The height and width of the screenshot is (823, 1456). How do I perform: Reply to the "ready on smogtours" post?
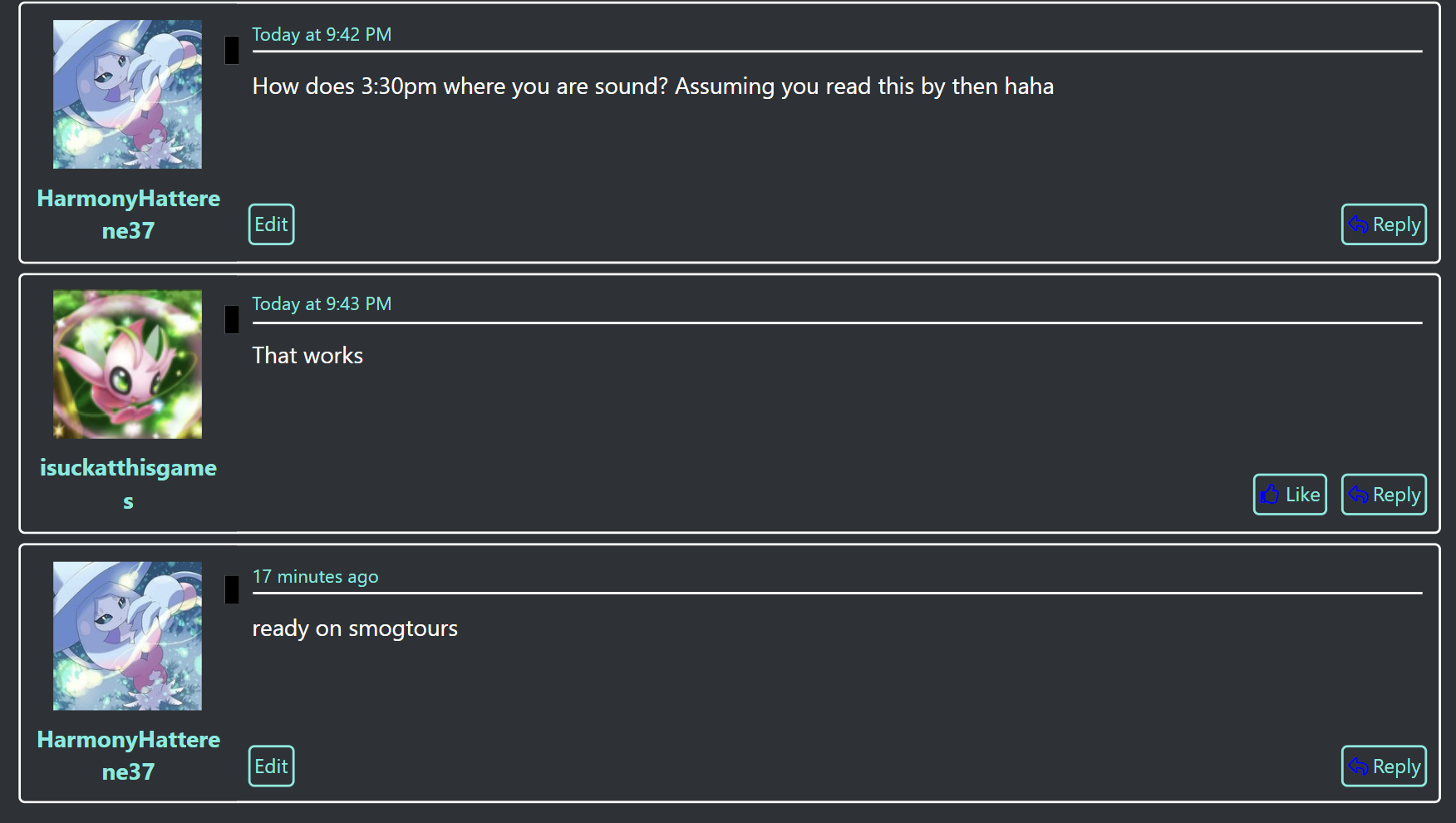point(1384,766)
